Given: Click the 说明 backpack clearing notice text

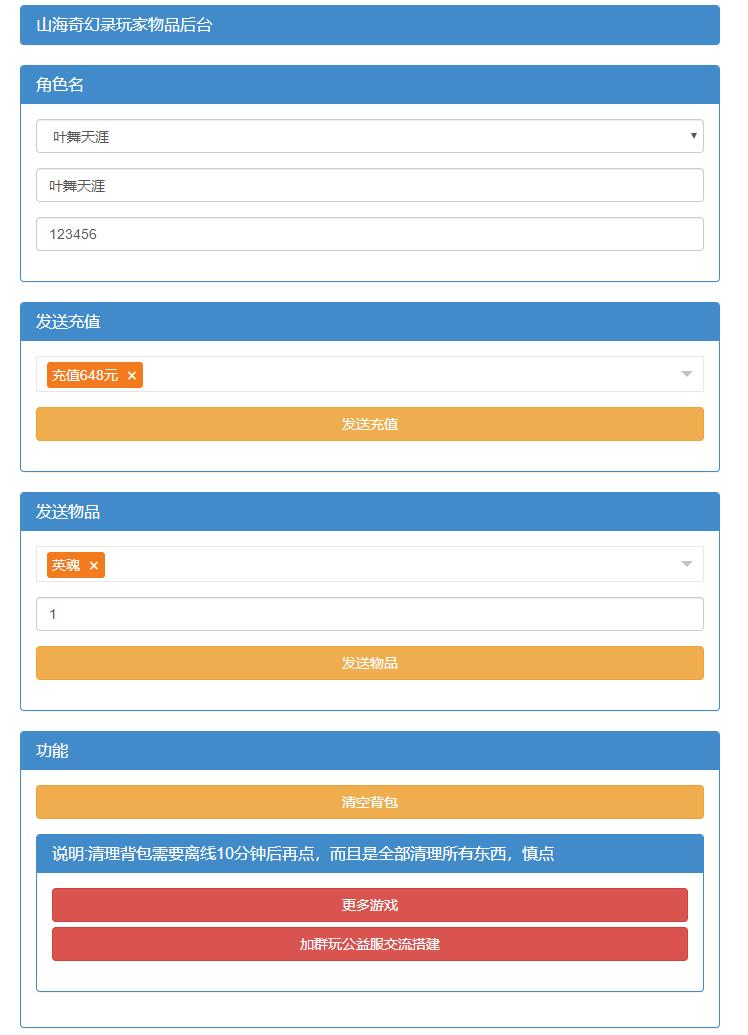Looking at the screenshot, I should coord(303,853).
